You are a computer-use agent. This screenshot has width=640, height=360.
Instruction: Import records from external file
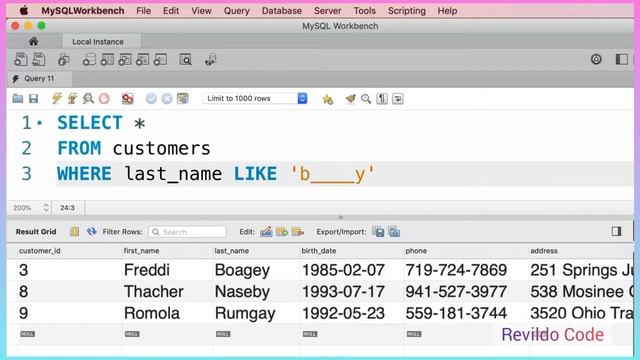[x=394, y=231]
